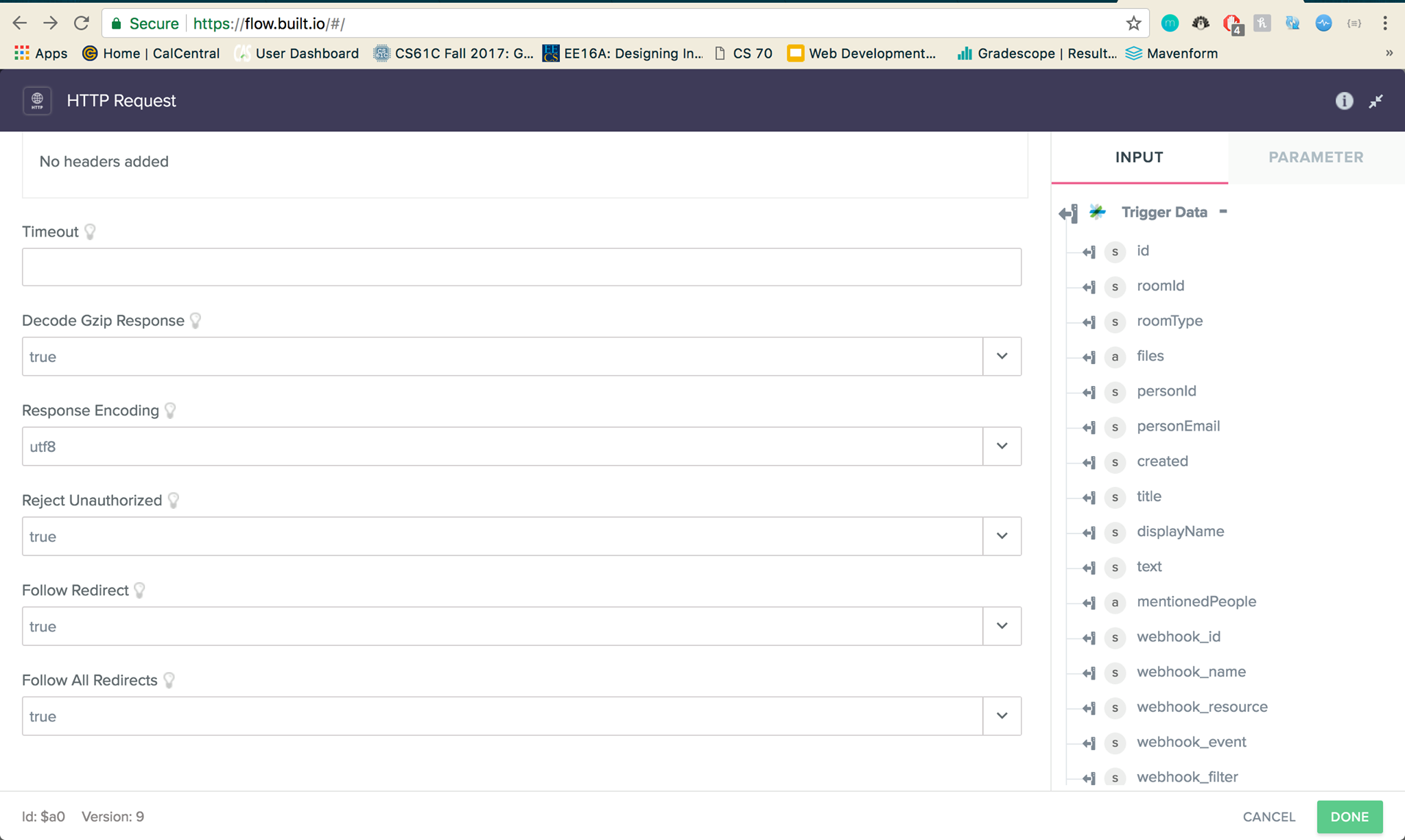Click the browser bookmark star icon

1133,23
